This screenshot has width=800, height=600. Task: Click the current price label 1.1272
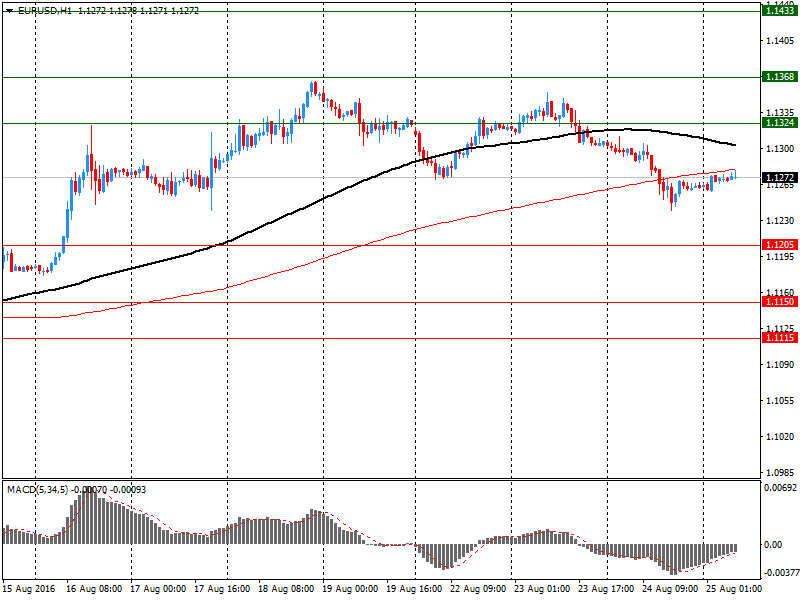tap(780, 178)
